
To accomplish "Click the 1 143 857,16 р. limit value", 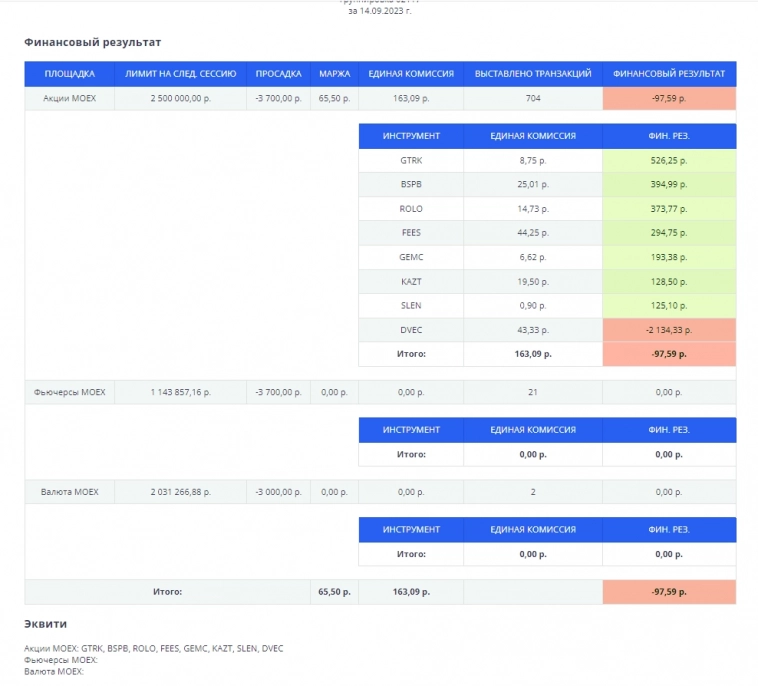I will (180, 393).
